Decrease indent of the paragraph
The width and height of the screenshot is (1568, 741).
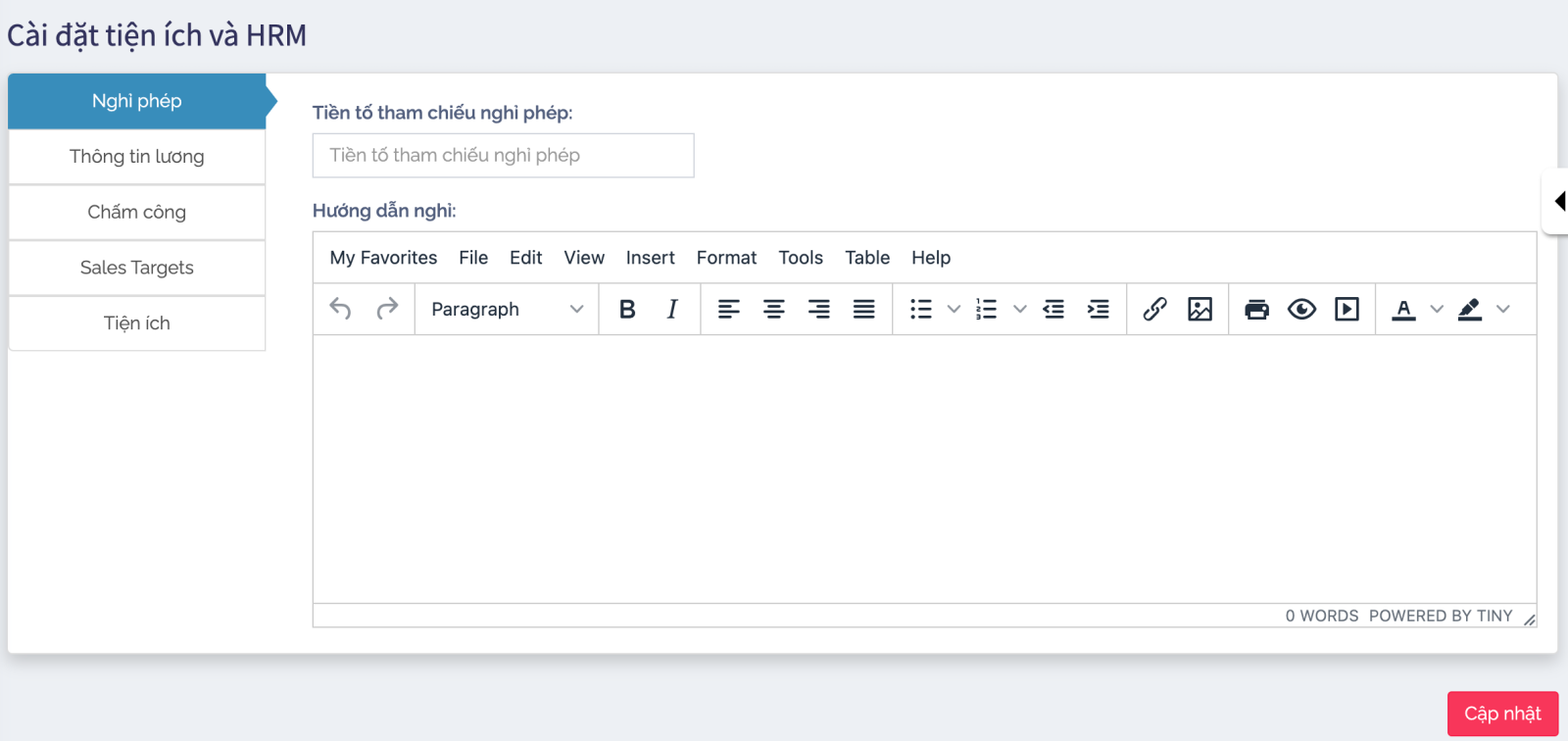tap(1053, 309)
